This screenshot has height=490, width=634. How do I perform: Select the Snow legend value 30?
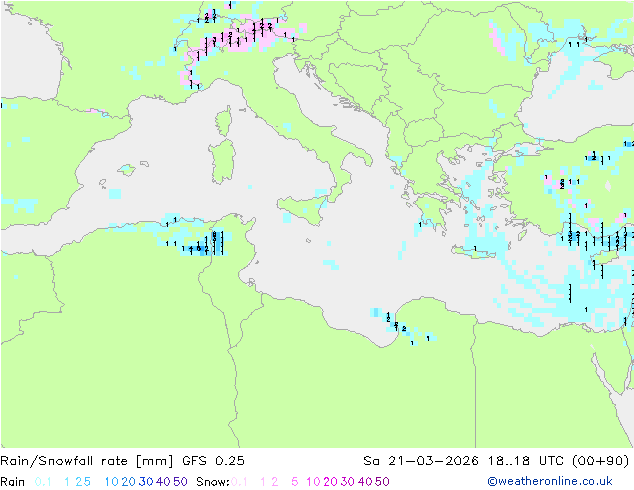tap(348, 482)
